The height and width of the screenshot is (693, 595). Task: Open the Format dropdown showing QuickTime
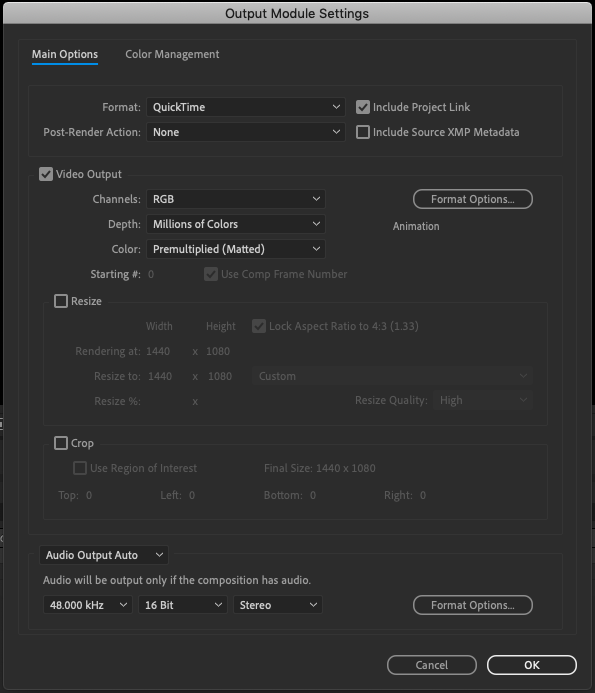[x=246, y=107]
